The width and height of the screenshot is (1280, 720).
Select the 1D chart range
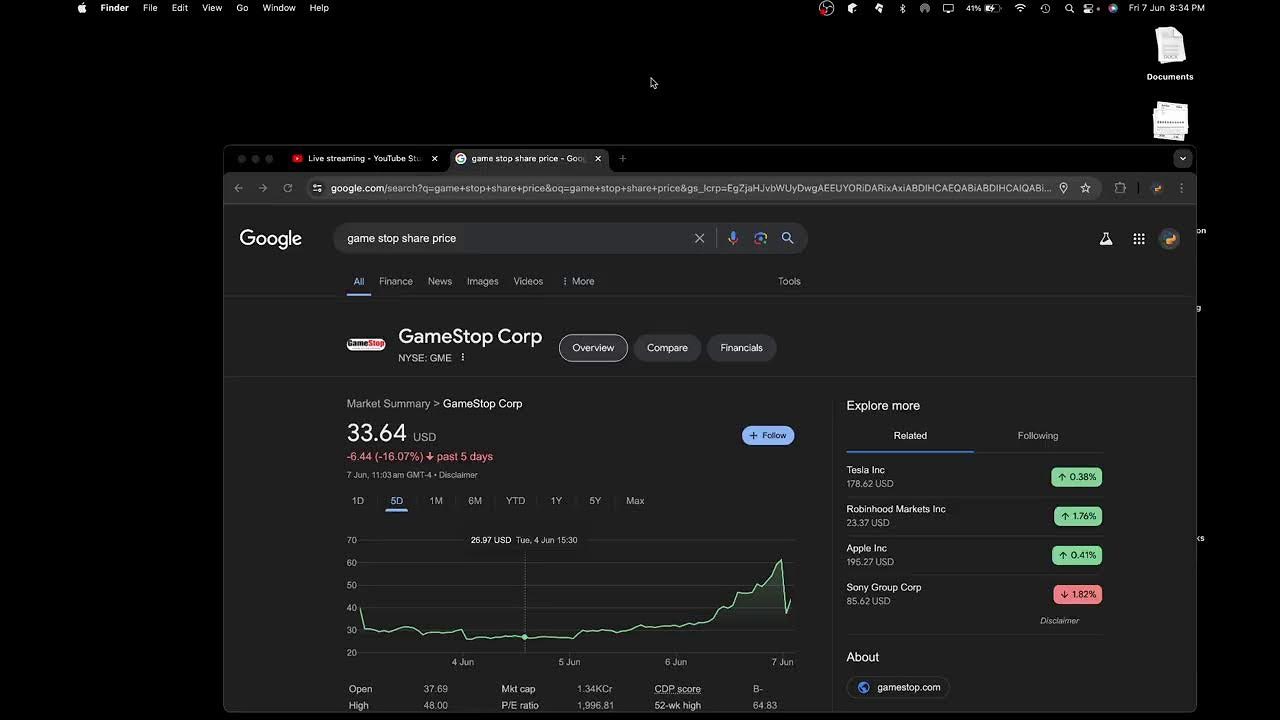358,501
